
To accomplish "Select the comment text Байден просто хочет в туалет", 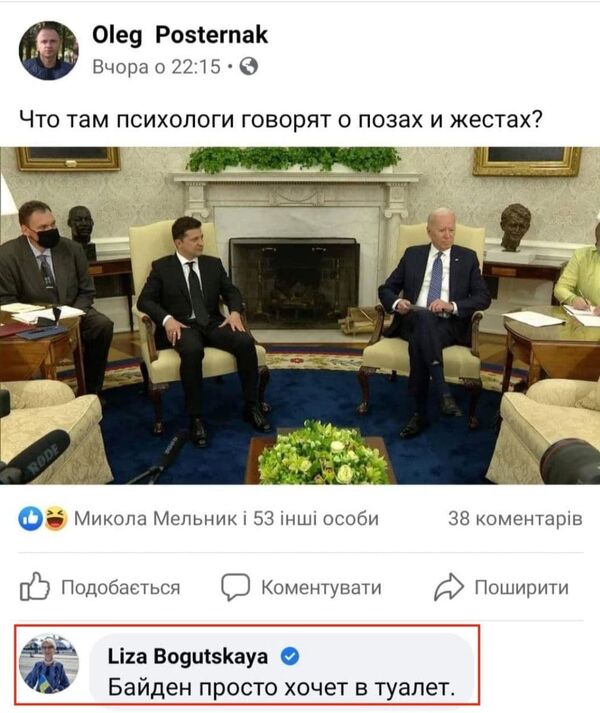I will pos(282,688).
